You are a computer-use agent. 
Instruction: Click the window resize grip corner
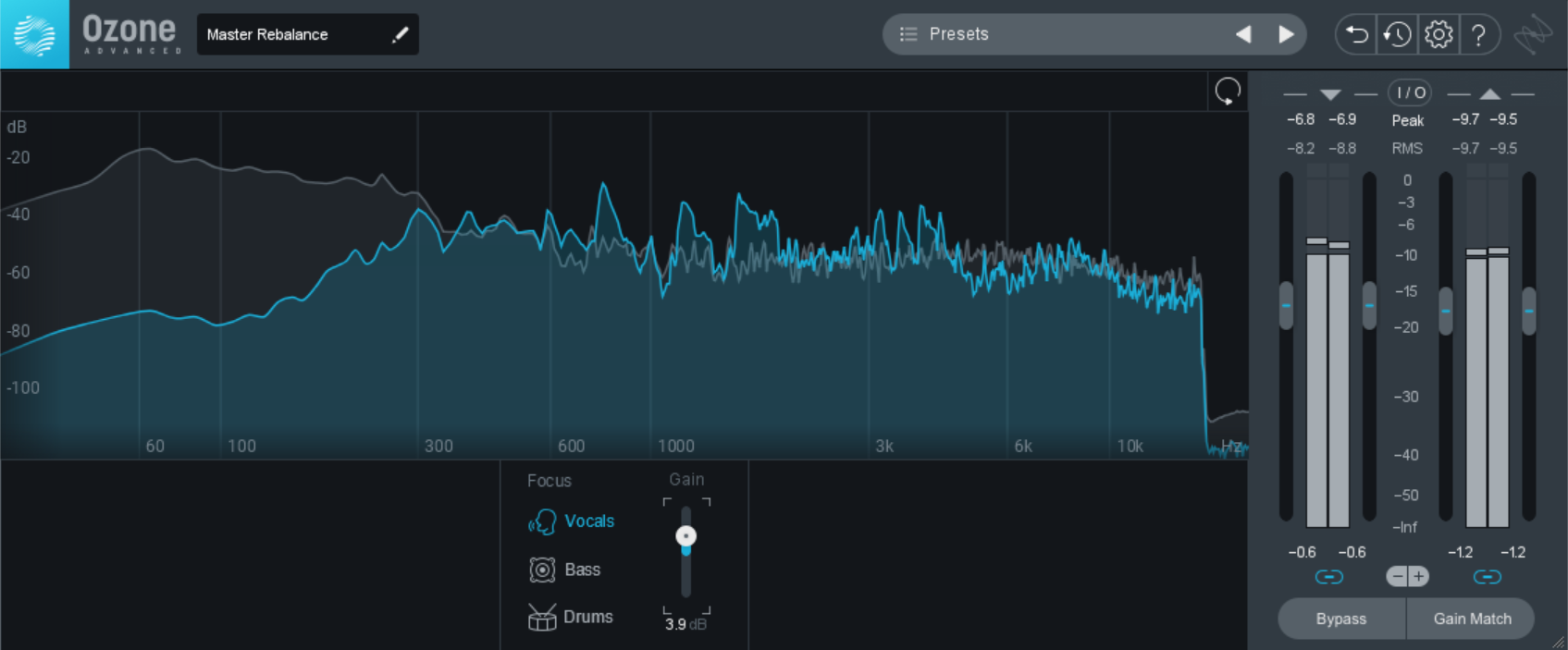(1559, 642)
